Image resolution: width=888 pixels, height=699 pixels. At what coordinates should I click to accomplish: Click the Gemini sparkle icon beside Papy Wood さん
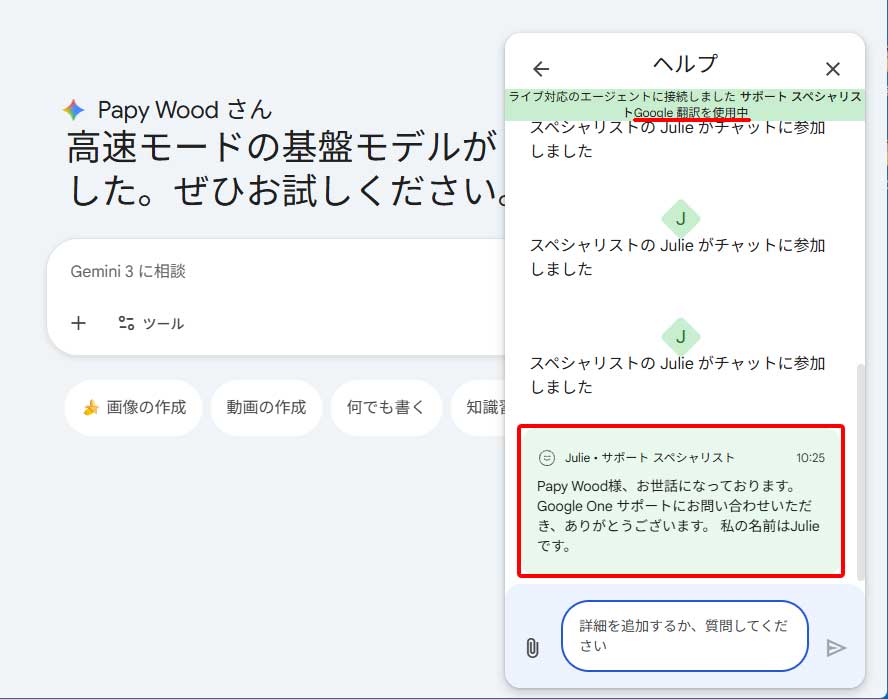[75, 109]
